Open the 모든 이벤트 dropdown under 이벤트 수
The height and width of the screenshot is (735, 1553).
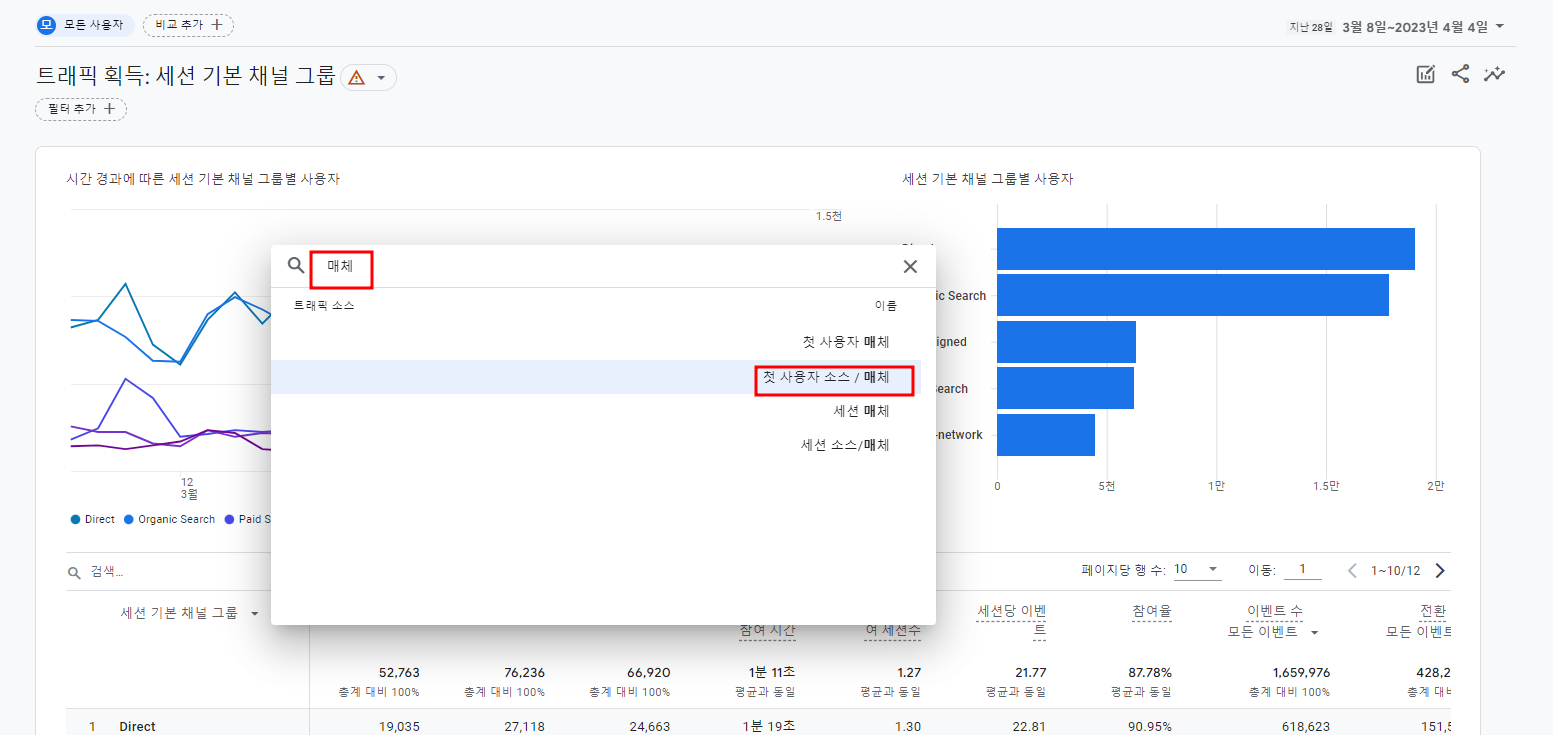(1273, 632)
